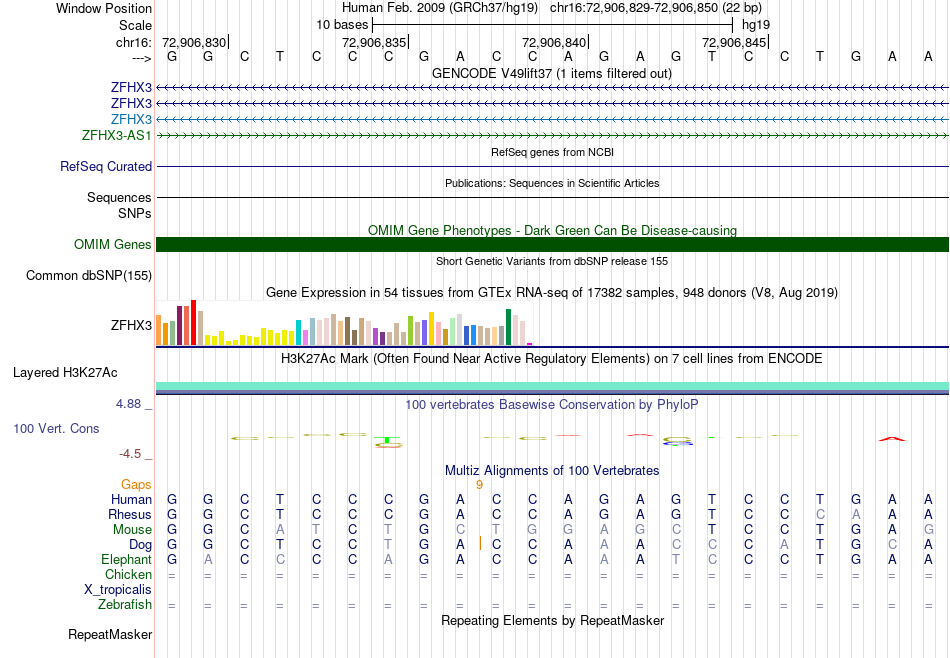
Task: Open 'Publications: Sequences in Scientific Articles' title
Action: 552,183
